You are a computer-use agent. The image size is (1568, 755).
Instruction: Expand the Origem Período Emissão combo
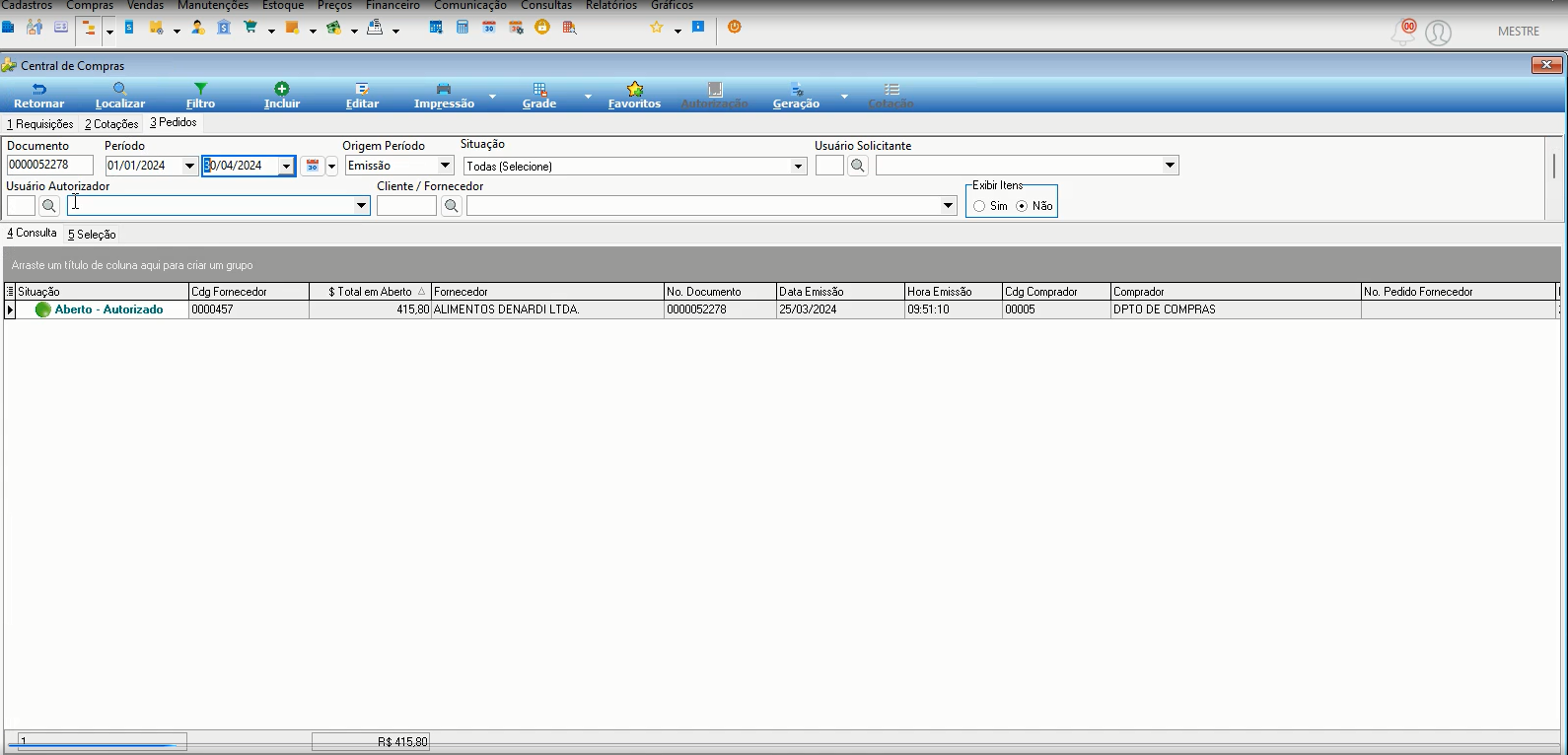tap(445, 166)
